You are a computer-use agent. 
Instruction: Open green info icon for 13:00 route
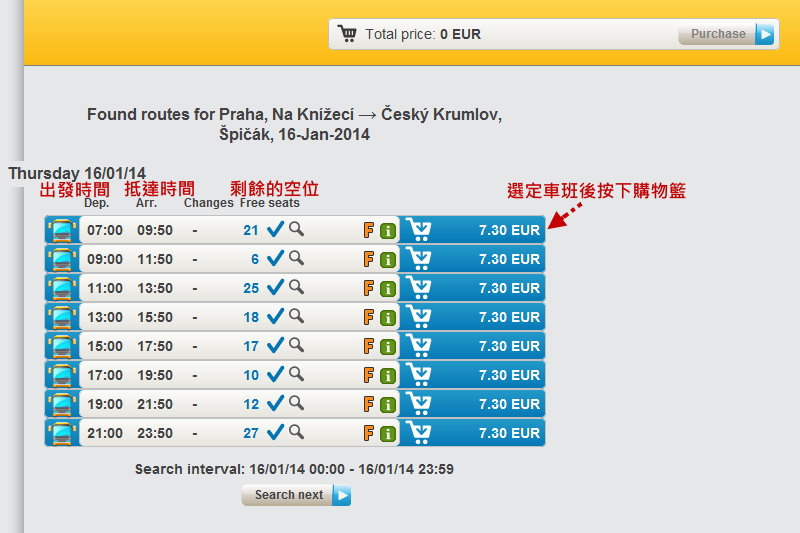[388, 318]
